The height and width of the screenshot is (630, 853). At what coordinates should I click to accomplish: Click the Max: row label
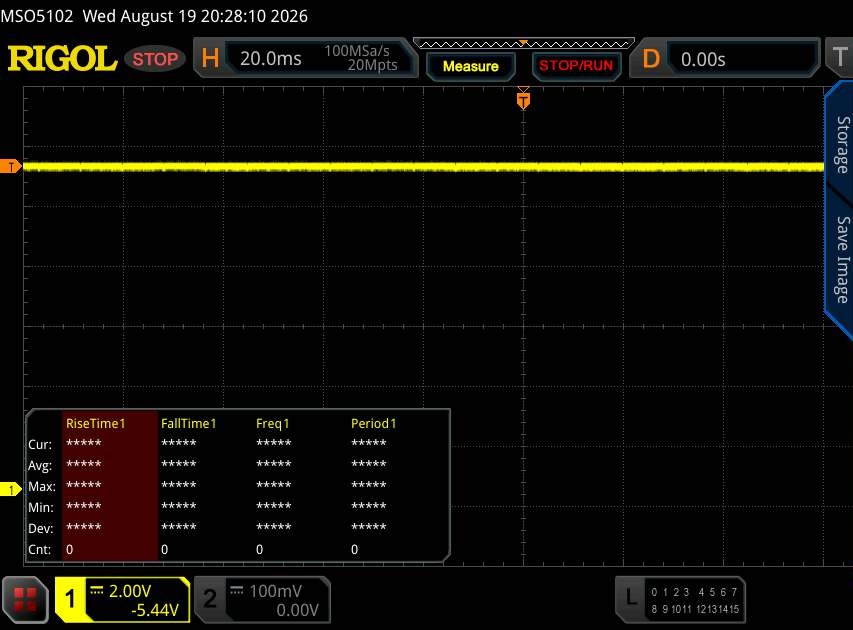[42, 486]
